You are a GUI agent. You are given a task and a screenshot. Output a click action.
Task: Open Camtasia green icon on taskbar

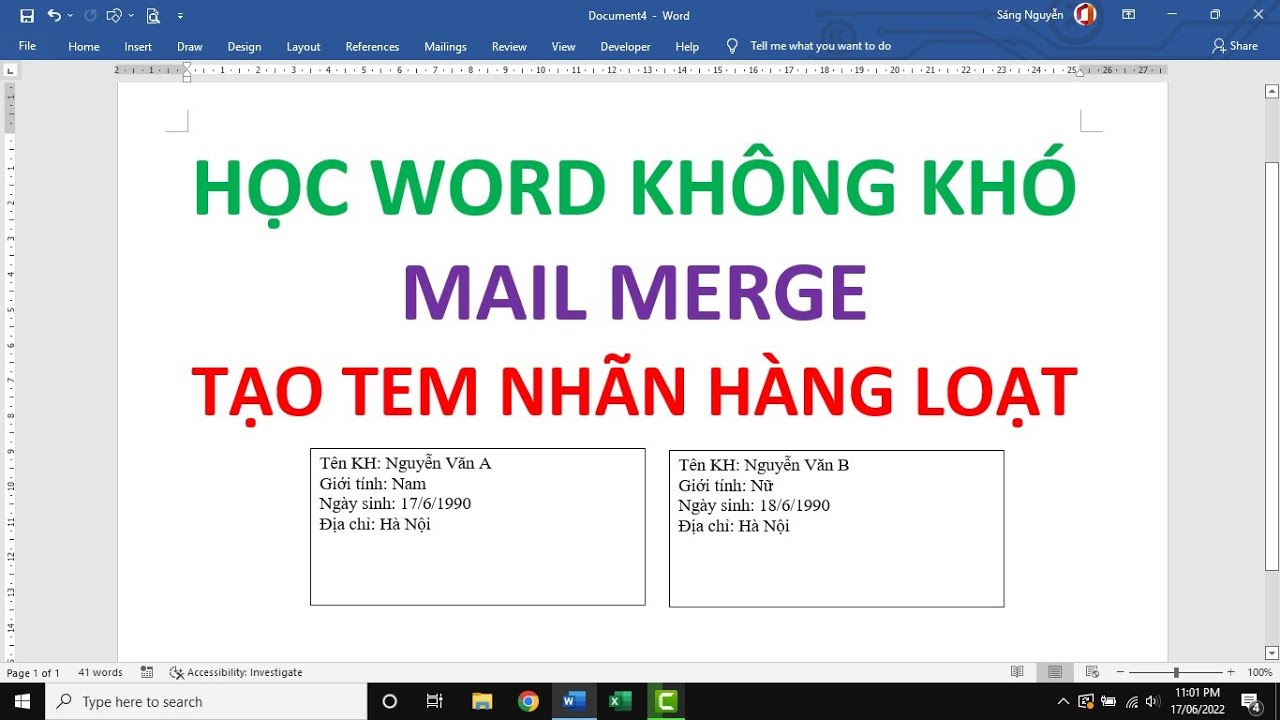coord(666,701)
